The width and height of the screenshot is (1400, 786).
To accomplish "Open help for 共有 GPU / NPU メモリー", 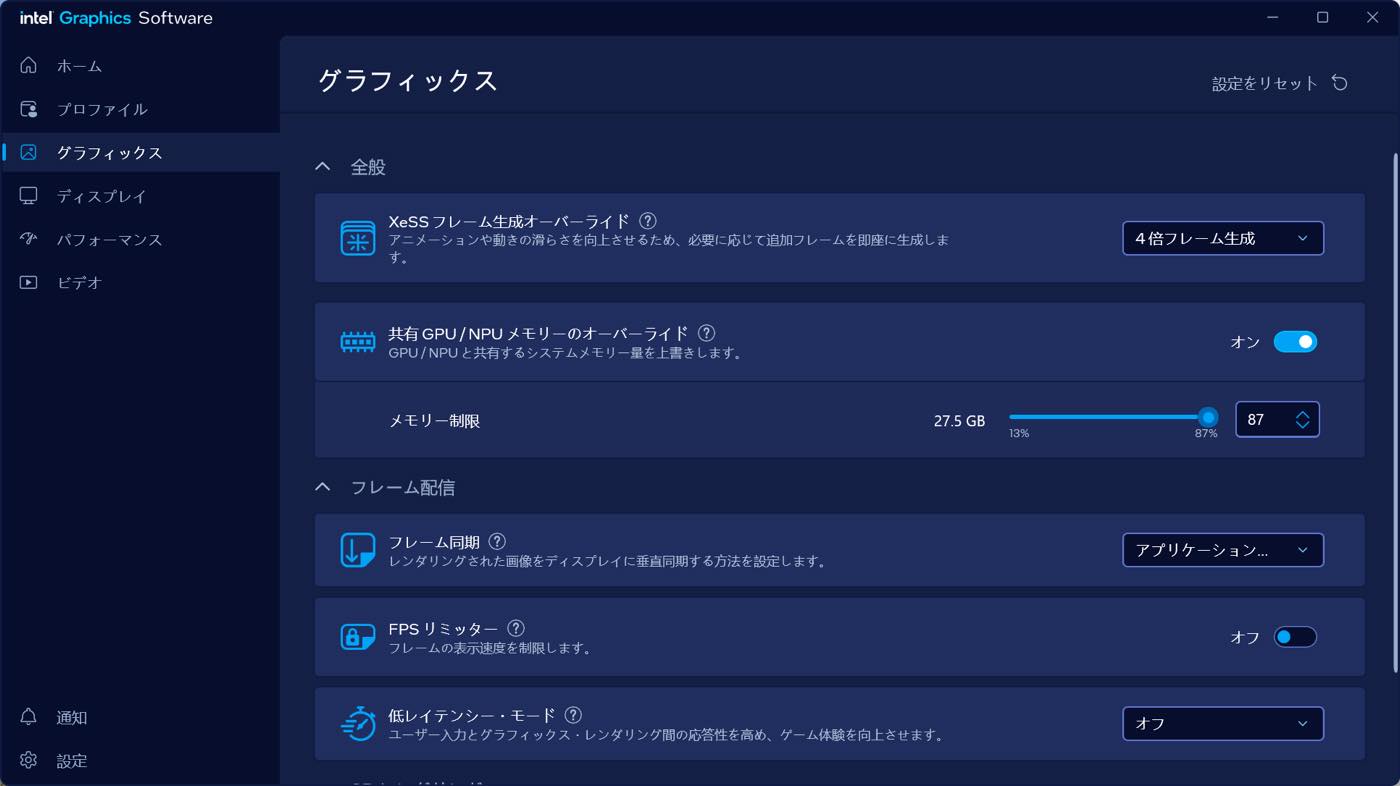I will pos(706,333).
